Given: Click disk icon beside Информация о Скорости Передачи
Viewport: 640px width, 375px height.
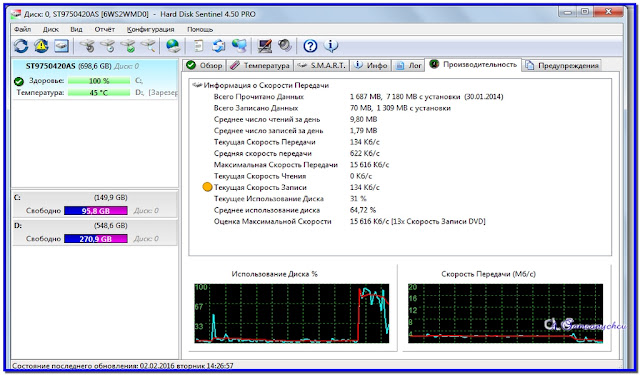Looking at the screenshot, I should coord(197,85).
